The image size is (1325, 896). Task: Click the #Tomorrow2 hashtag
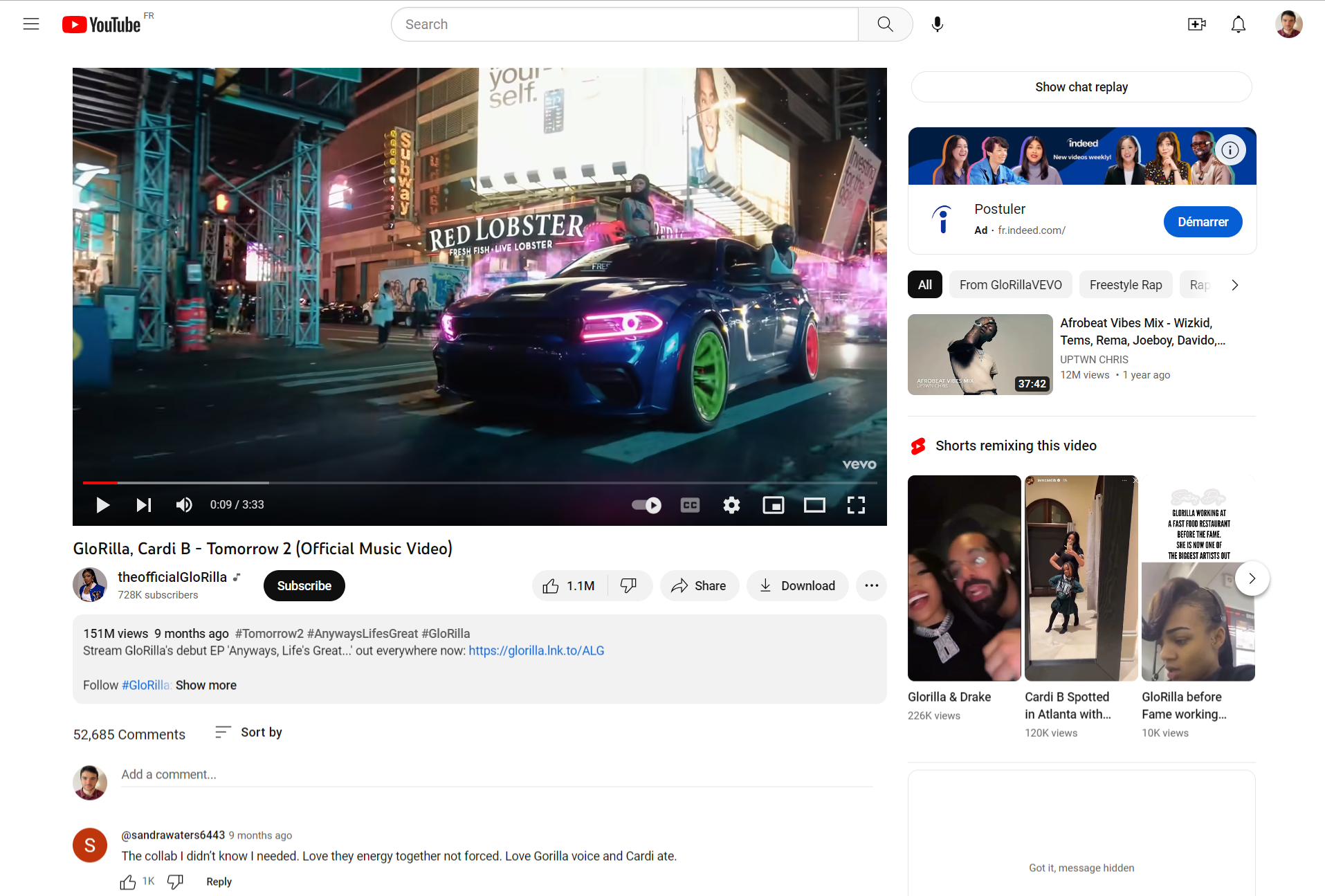click(268, 634)
